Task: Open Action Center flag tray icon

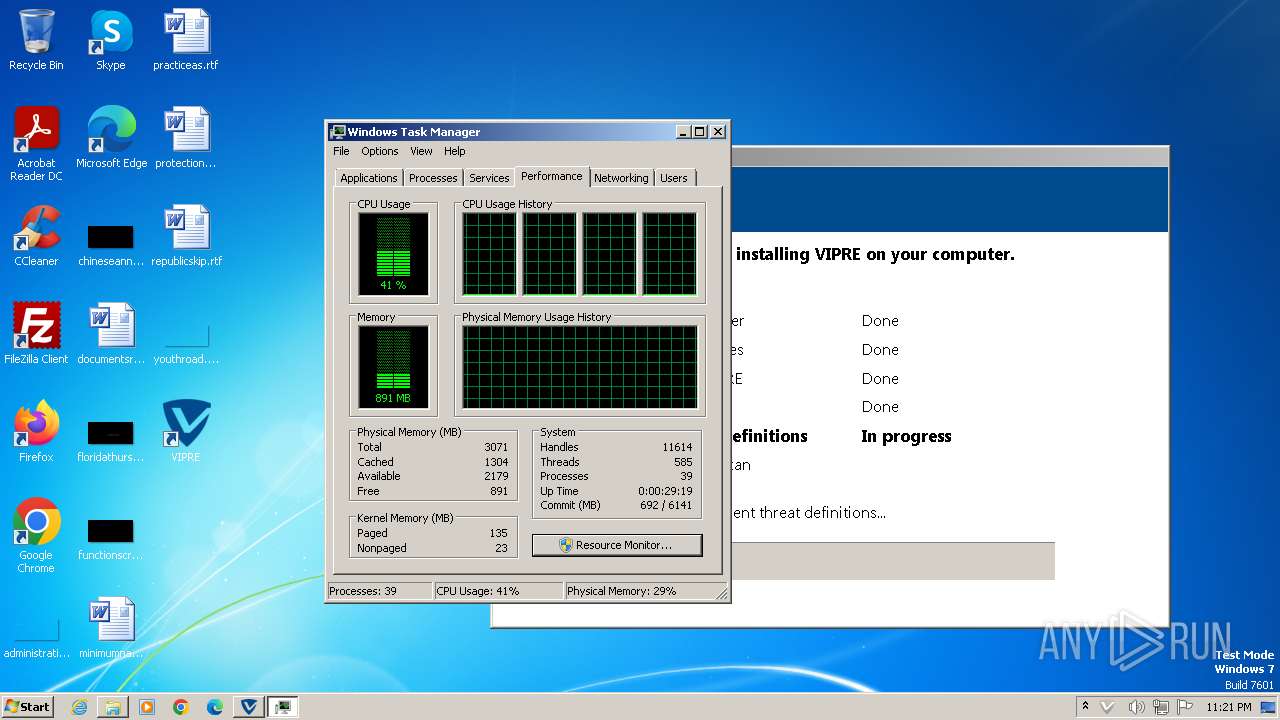Action: click(x=1185, y=707)
